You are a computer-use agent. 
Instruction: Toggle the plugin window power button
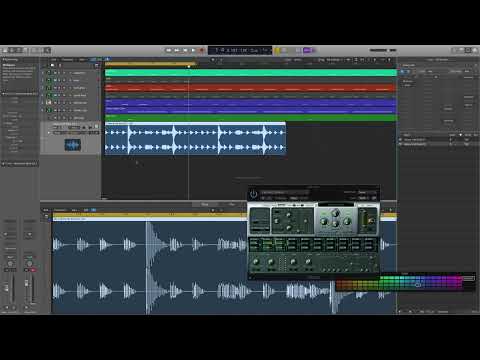click(x=253, y=194)
